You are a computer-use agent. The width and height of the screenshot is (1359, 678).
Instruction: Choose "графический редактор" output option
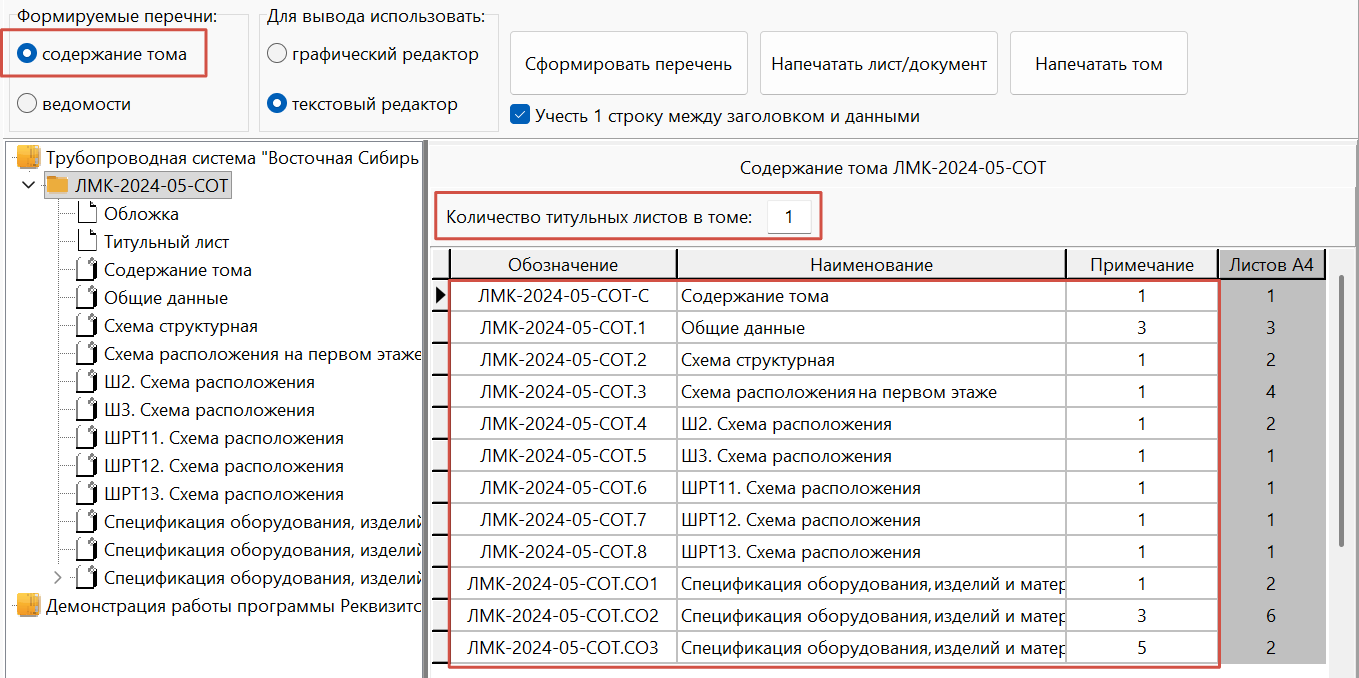coord(278,54)
